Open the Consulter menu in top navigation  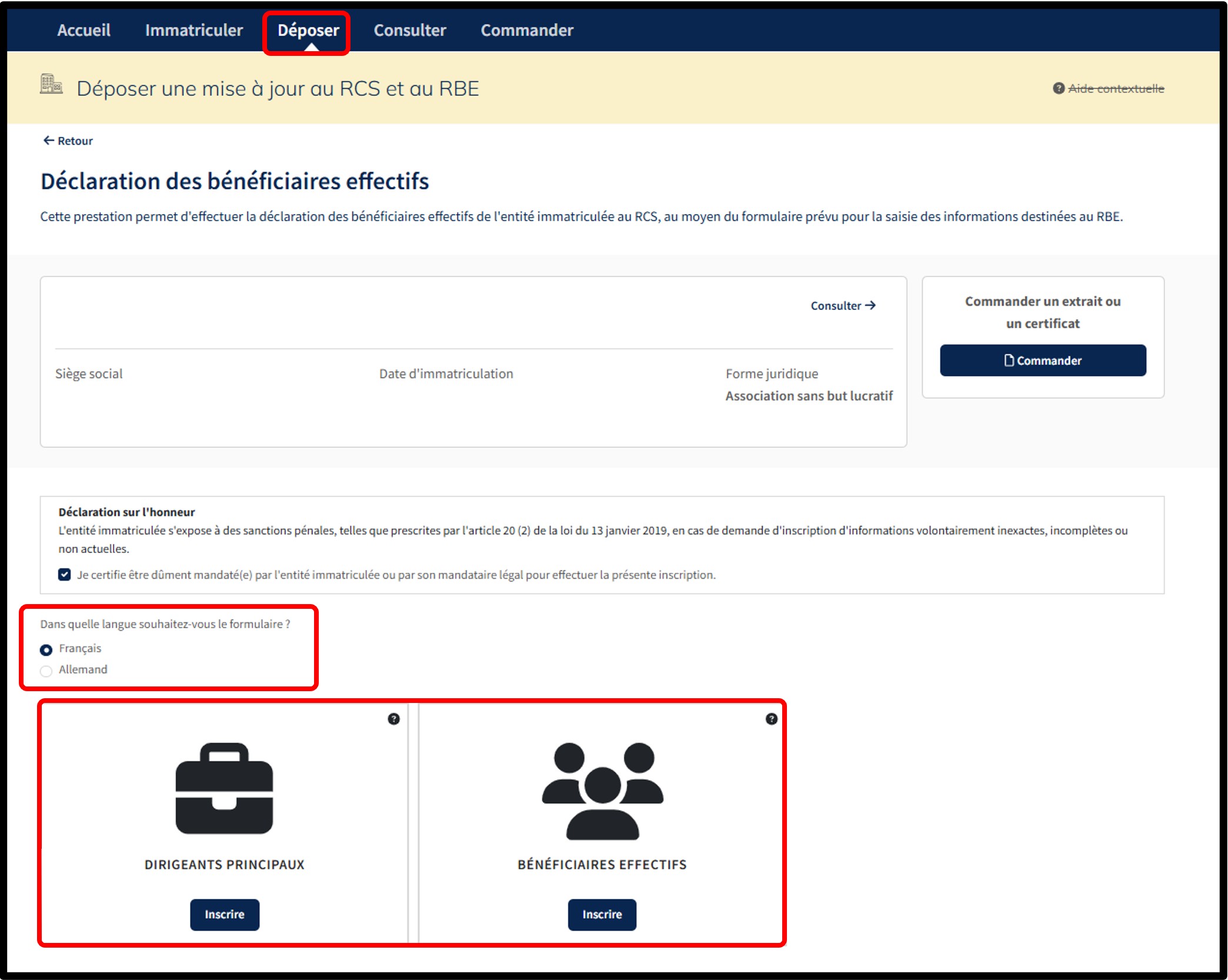[409, 30]
